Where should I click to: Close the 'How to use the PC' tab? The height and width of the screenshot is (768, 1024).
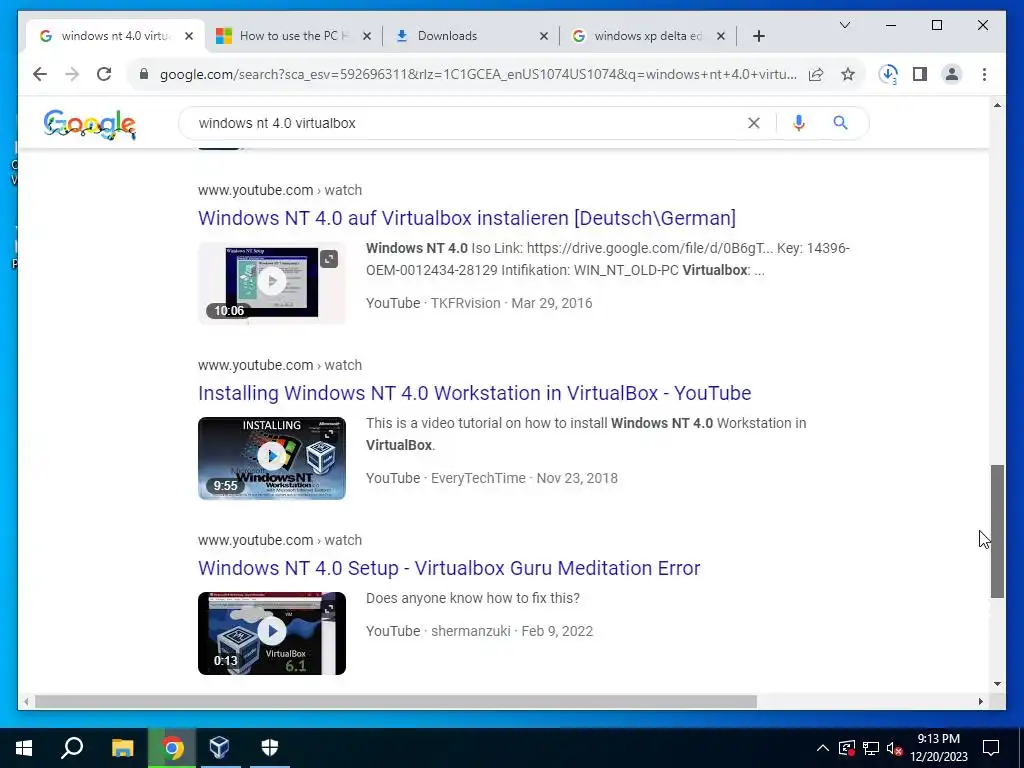tap(367, 36)
